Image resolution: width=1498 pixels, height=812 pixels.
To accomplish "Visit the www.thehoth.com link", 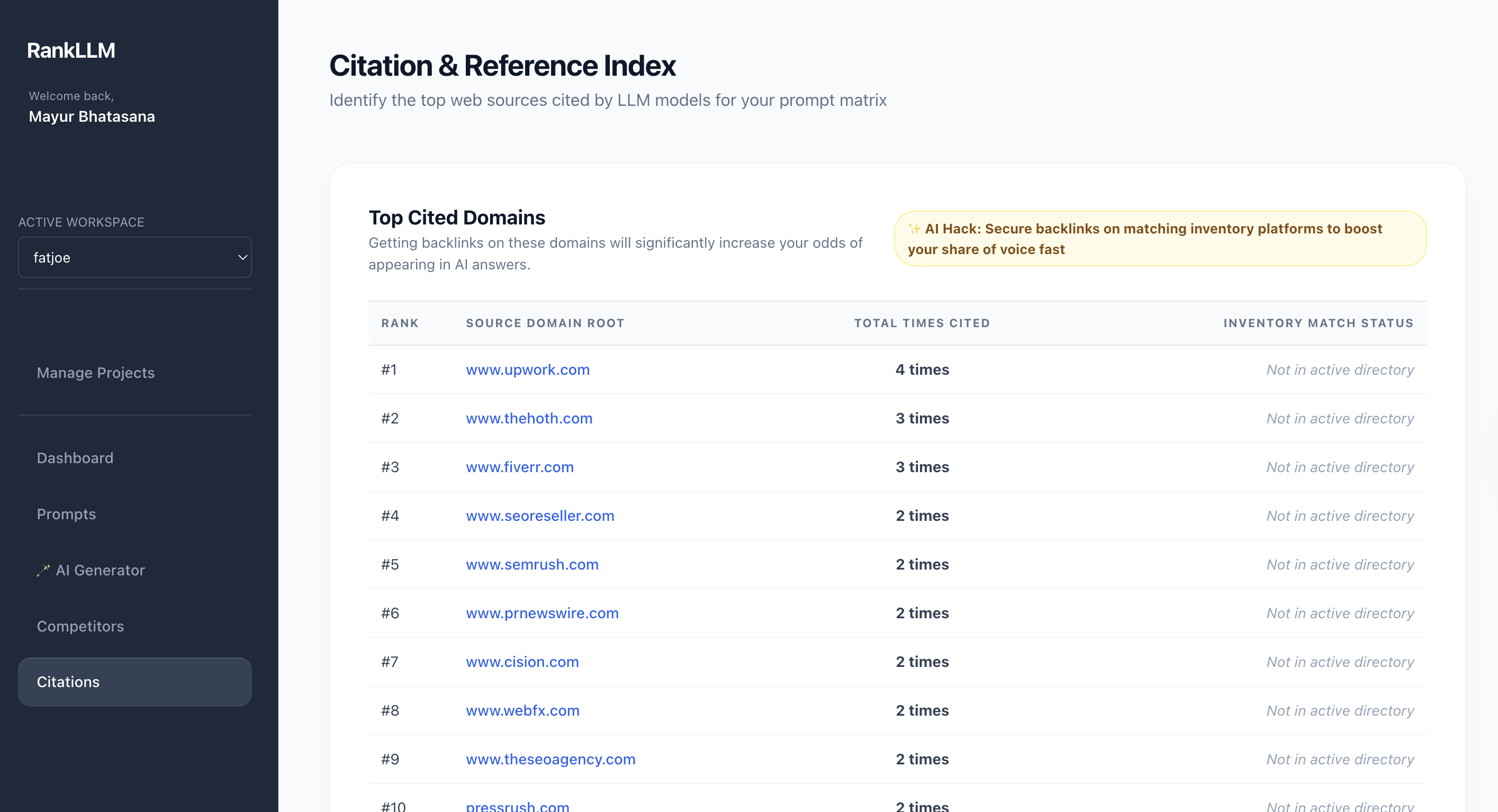I will 529,418.
